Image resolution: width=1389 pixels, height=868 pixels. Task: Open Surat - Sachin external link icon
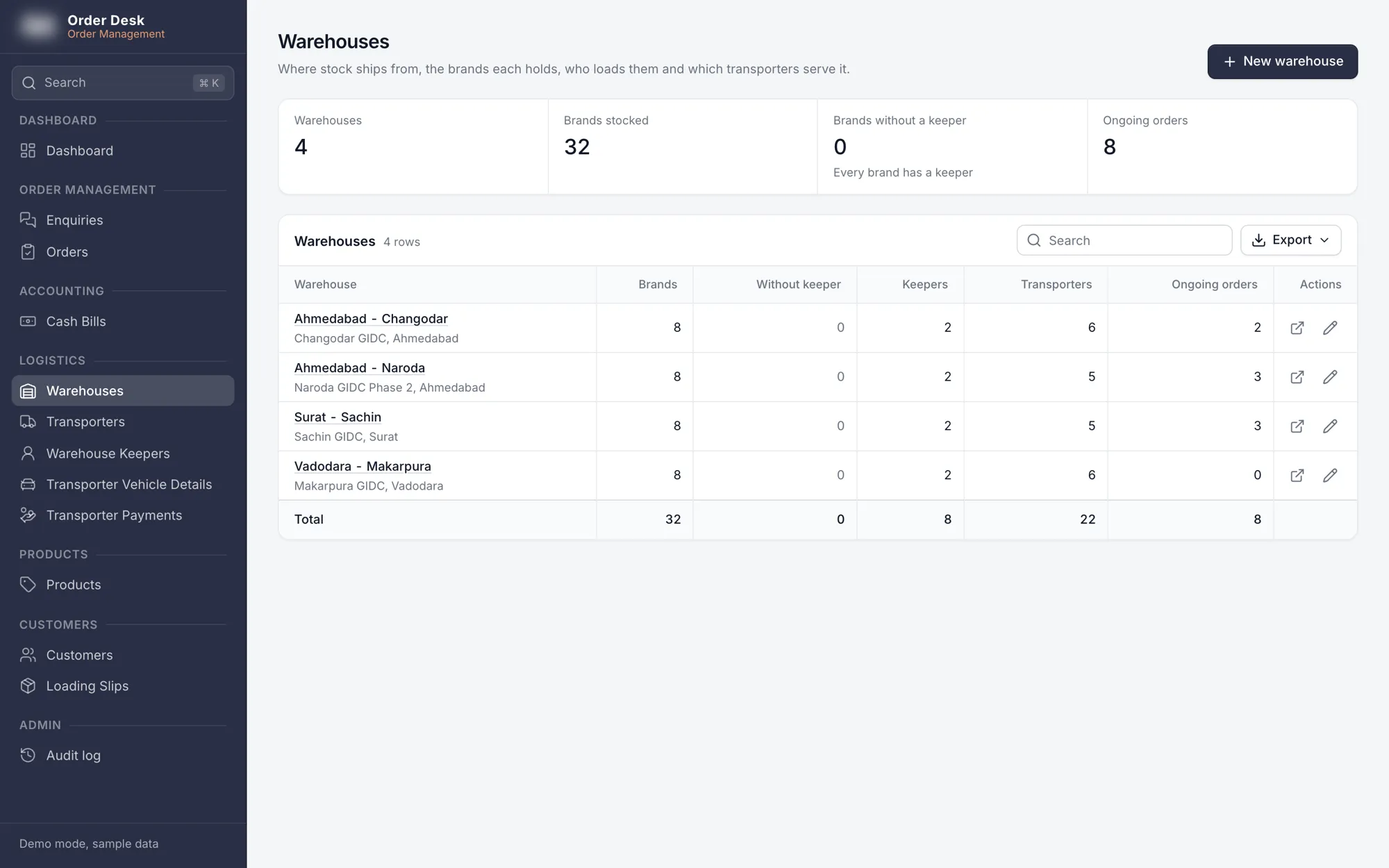tap(1297, 426)
